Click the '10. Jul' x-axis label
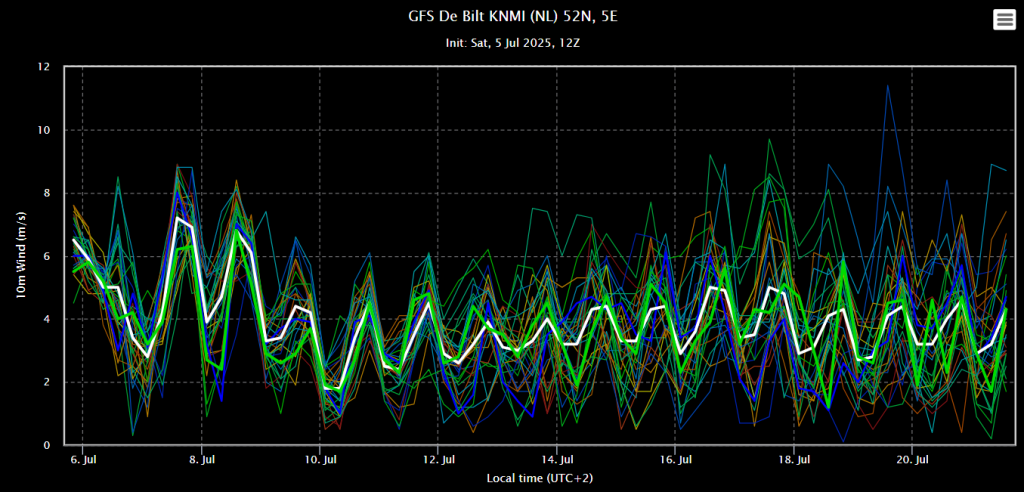The image size is (1024, 492). pyautogui.click(x=320, y=460)
